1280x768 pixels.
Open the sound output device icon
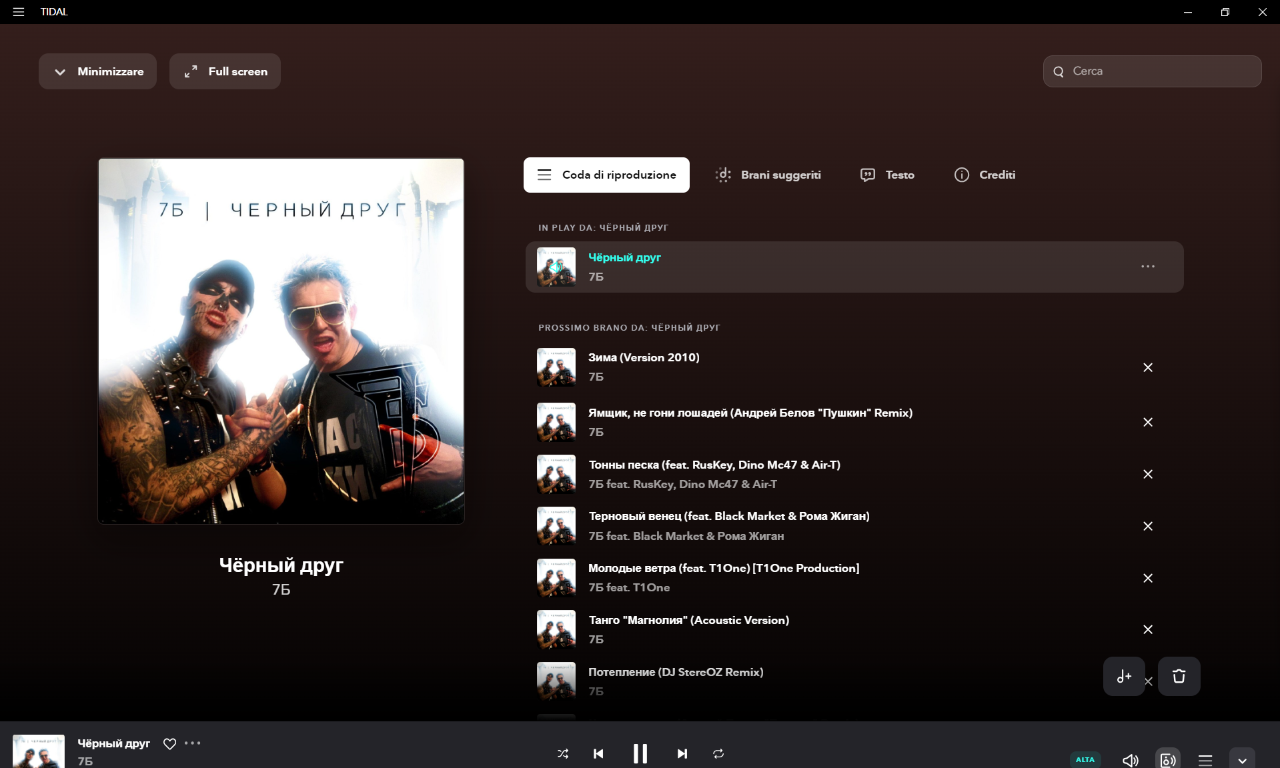point(1167,760)
